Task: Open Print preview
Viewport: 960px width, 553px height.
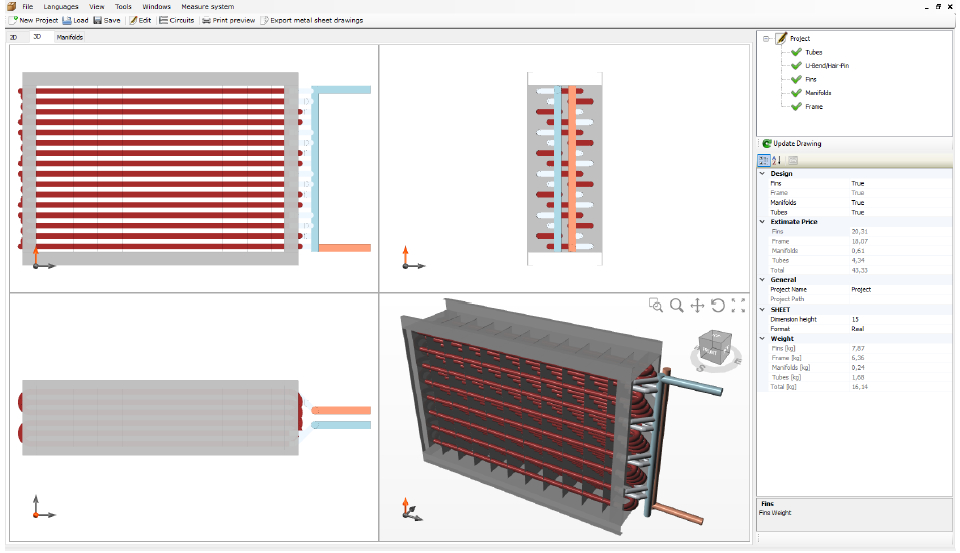Action: coord(228,20)
